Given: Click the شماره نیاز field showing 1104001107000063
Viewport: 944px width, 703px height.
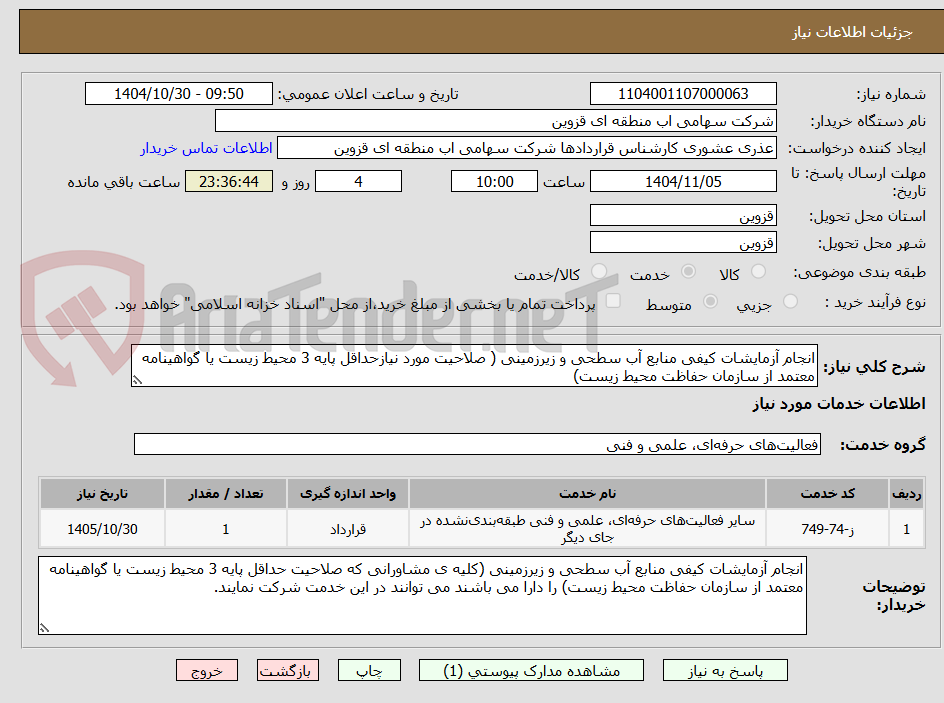Looking at the screenshot, I should click(x=683, y=93).
